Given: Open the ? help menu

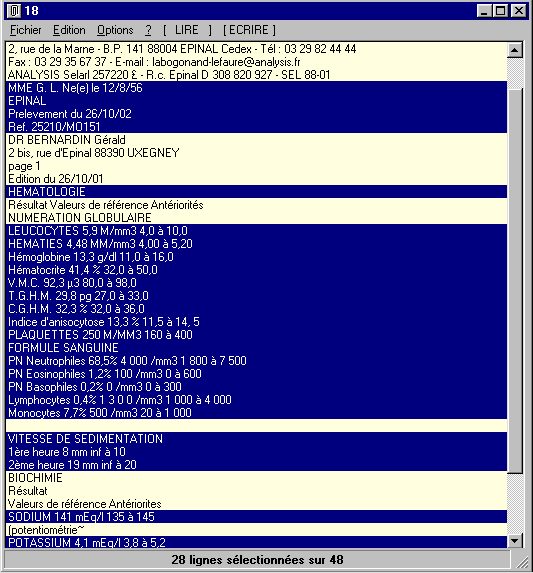Looking at the screenshot, I should coord(148,30).
